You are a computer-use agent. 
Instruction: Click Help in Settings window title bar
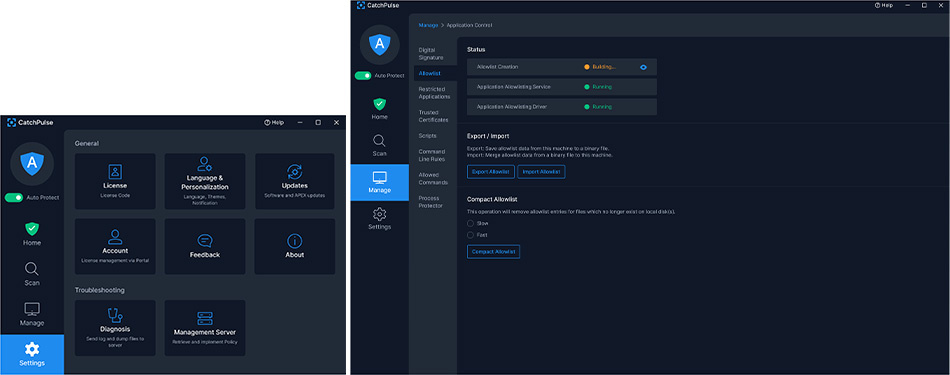click(274, 122)
